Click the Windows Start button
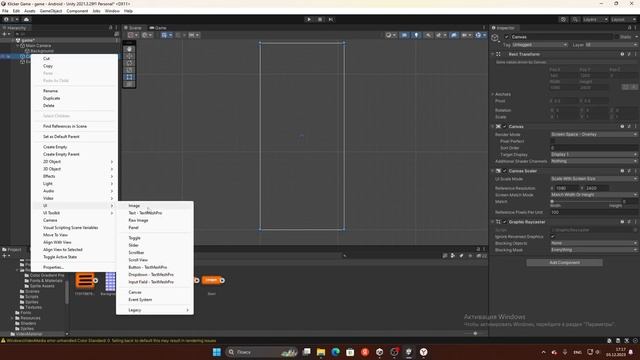Viewport: 640px width, 360px height. 217,352
